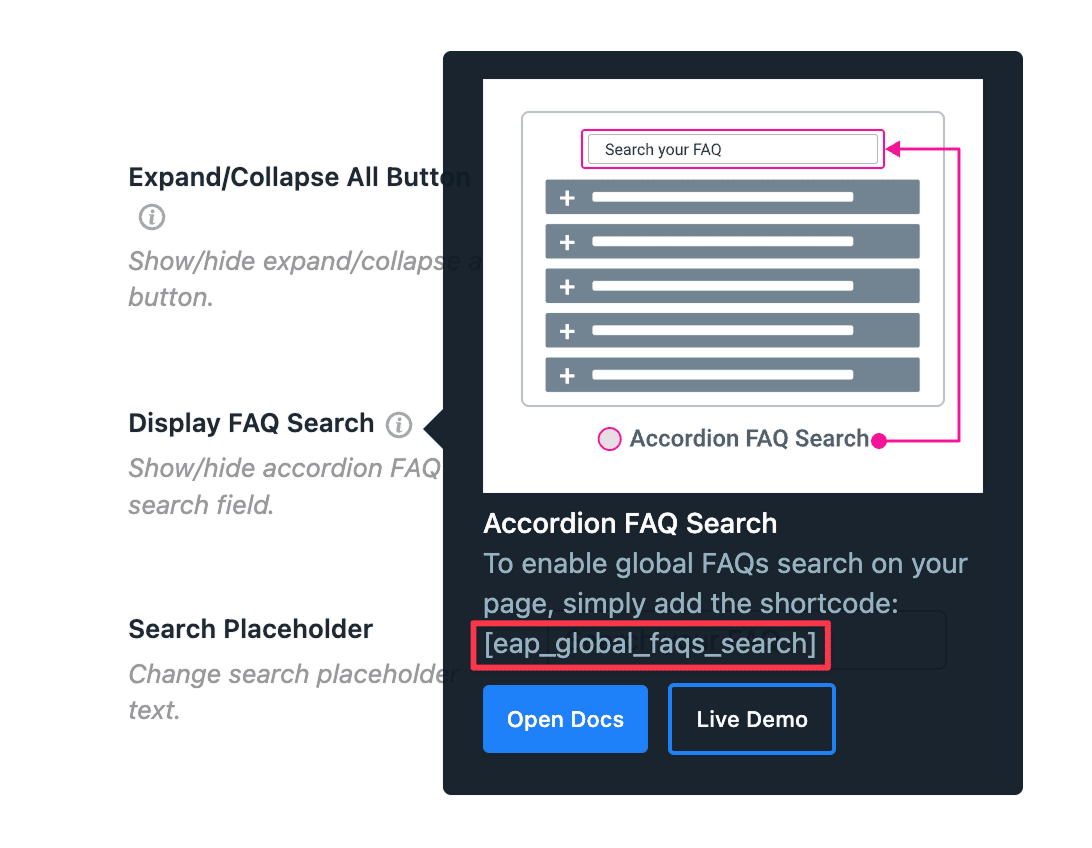Image resolution: width=1092 pixels, height=848 pixels.
Task: Click the [eap_global_faqs_search] shortcode text
Action: [x=650, y=644]
